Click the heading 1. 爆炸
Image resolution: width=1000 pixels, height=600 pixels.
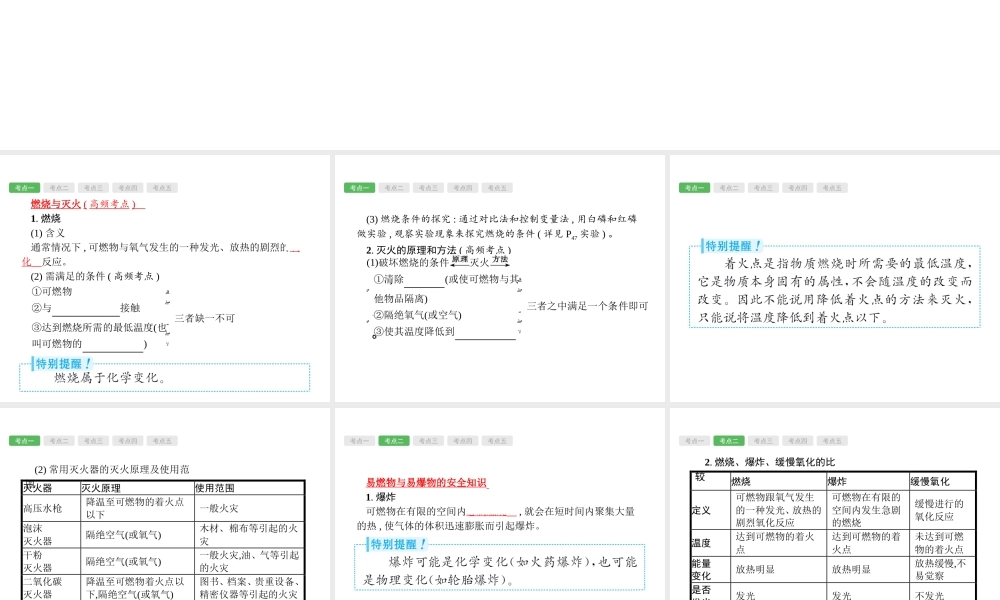pyautogui.click(x=381, y=497)
